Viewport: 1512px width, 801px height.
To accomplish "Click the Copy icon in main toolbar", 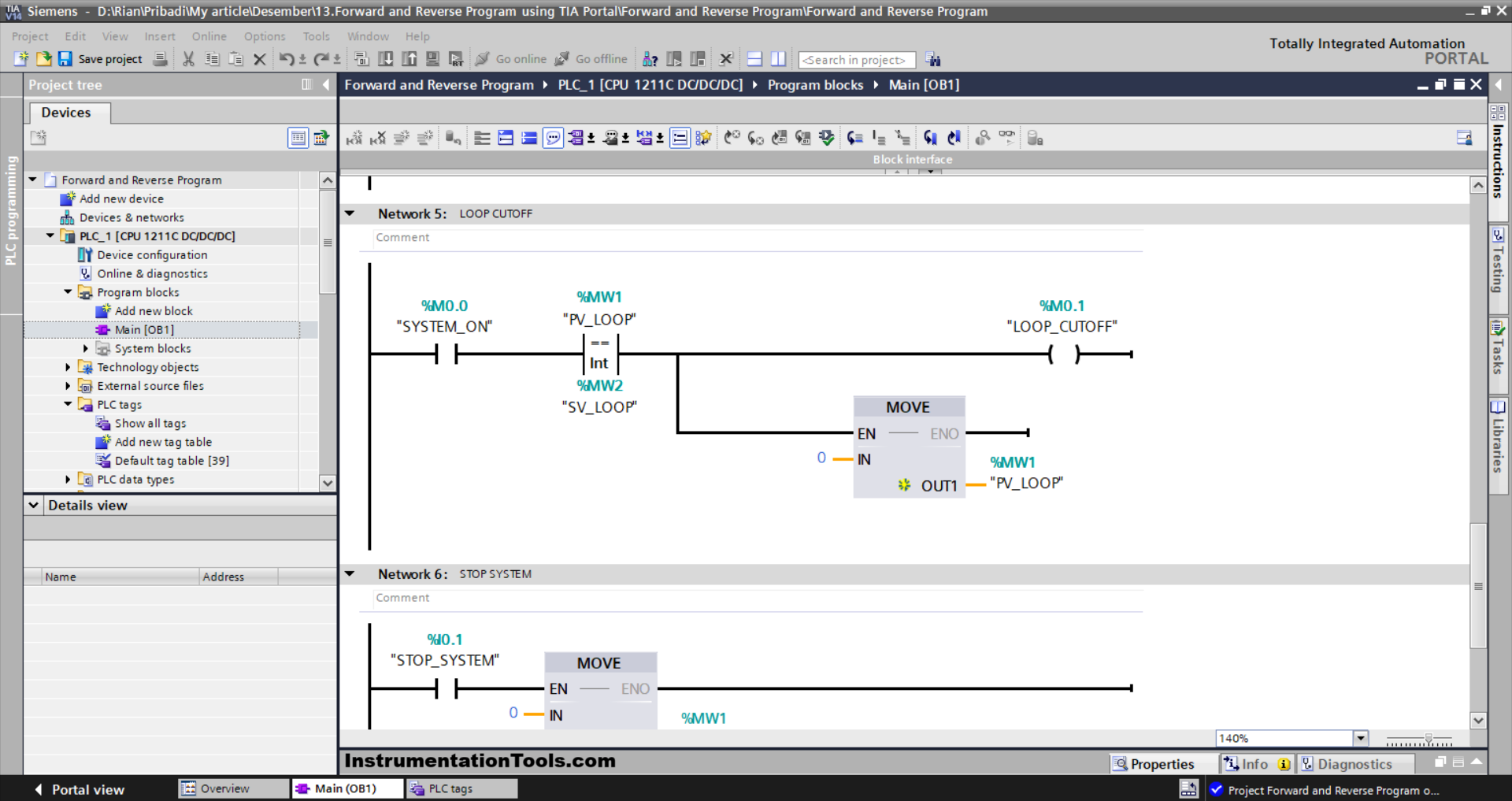I will point(212,59).
